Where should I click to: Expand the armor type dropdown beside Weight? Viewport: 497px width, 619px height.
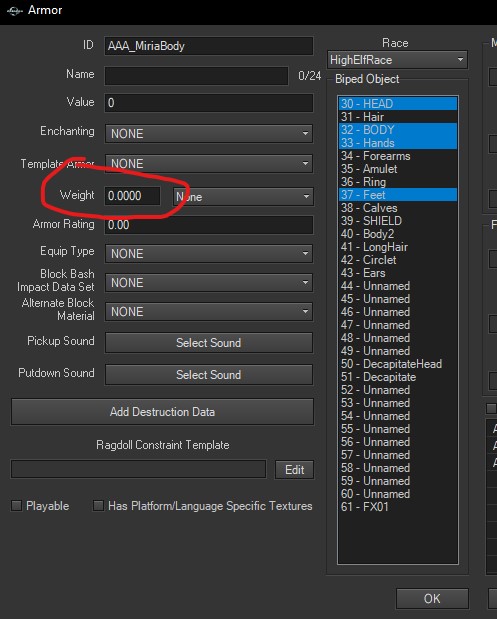(243, 196)
